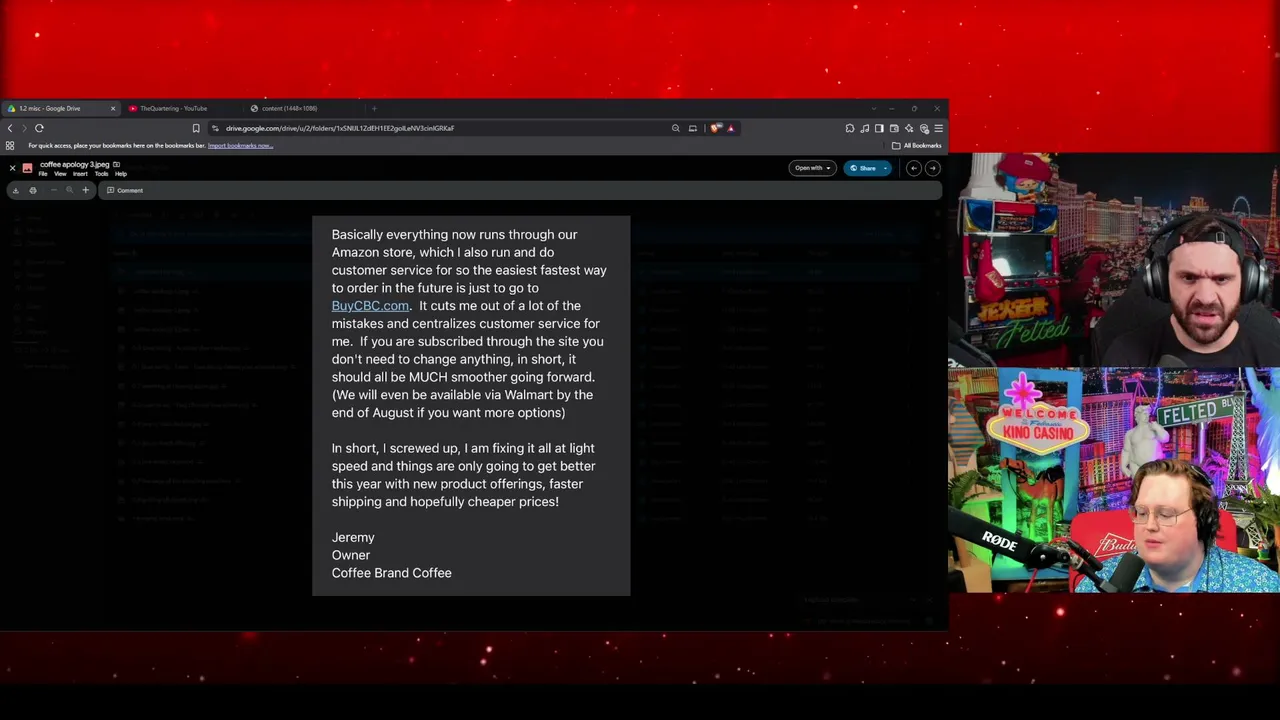Open the Brave Wallet icon
This screenshot has width=1280, height=720.
pos(894,128)
